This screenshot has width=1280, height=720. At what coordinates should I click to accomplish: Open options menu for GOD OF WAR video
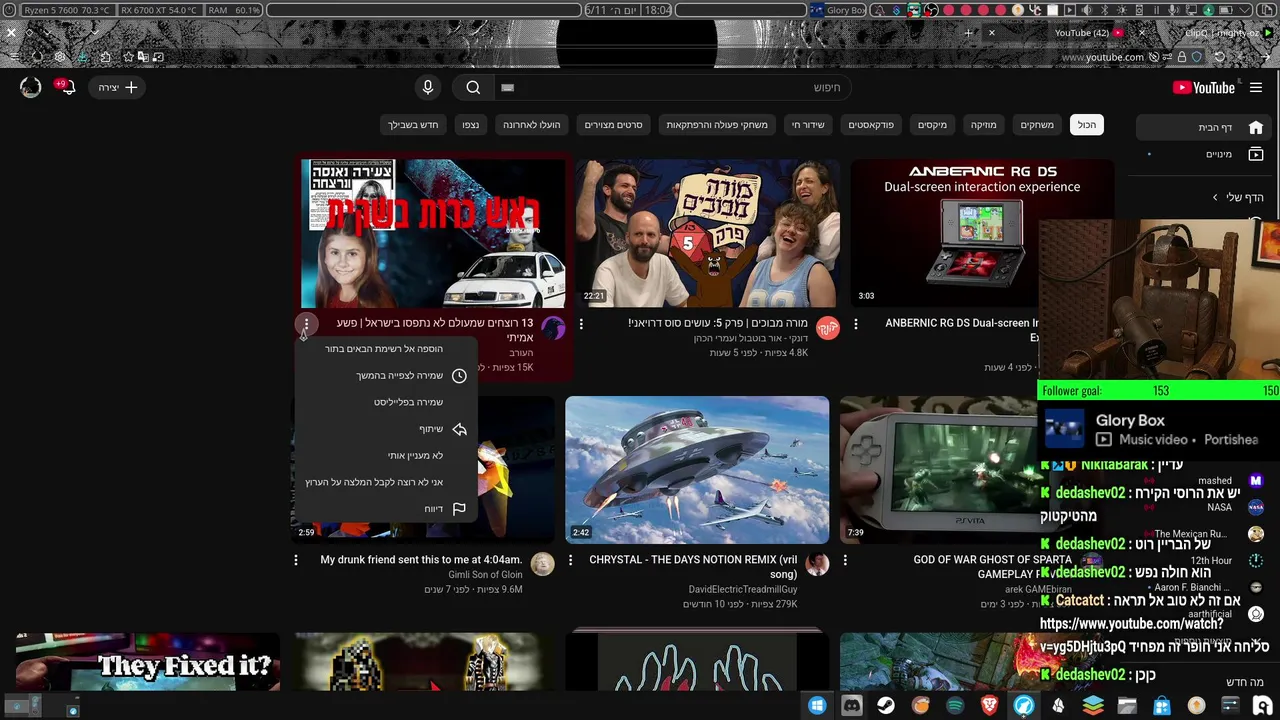tap(845, 561)
